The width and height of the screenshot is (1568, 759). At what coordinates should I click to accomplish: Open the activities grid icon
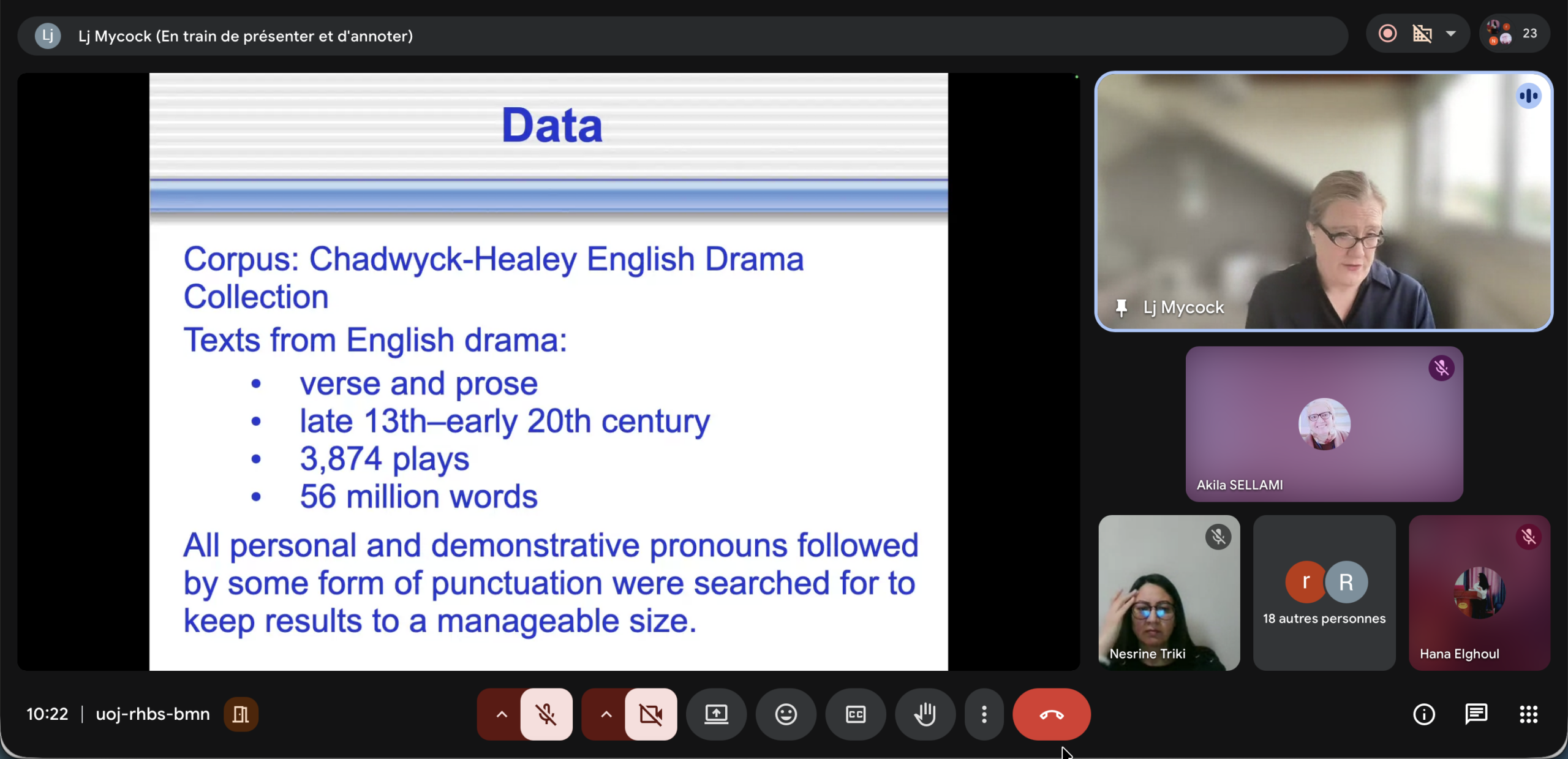[1528, 714]
